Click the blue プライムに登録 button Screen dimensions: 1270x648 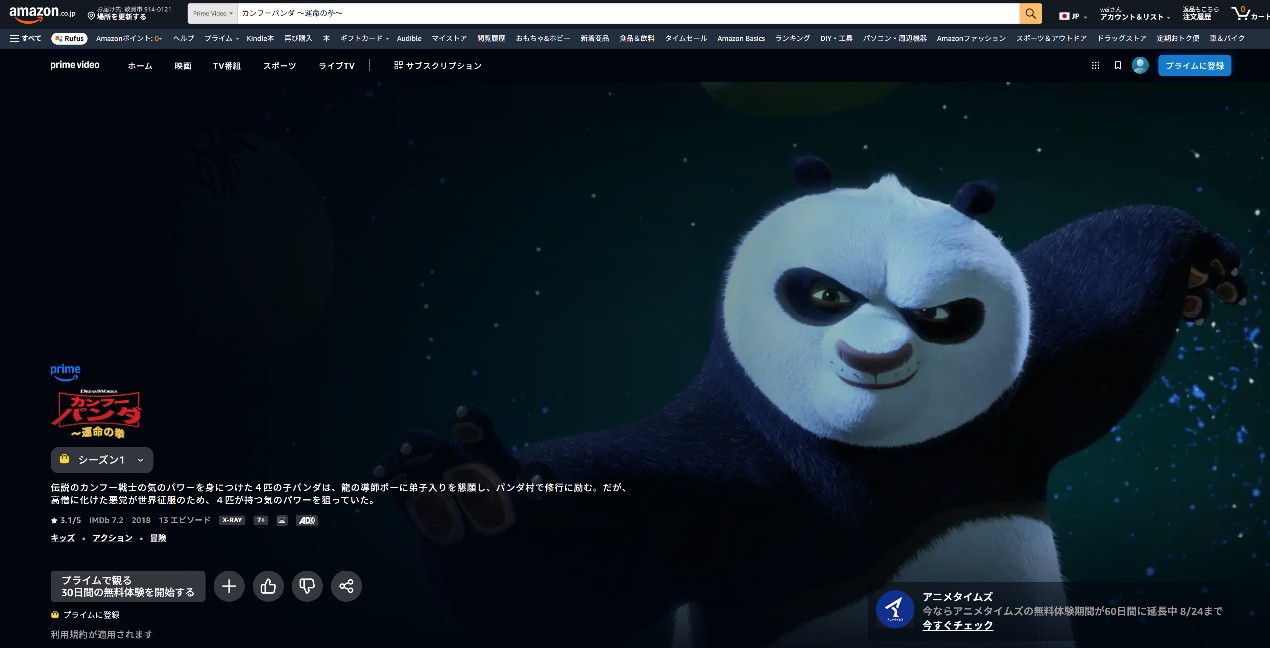(x=1195, y=65)
